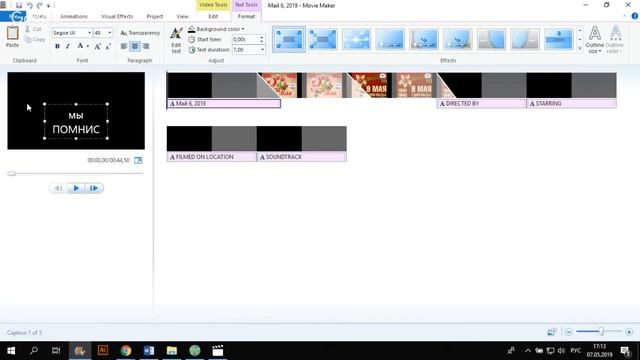Play the video preview

point(76,188)
